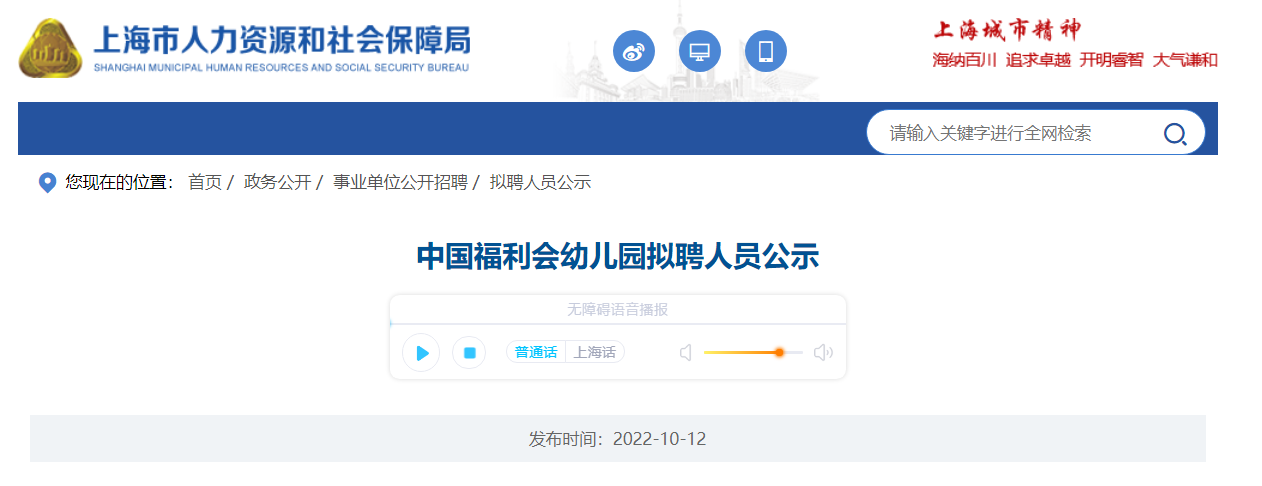
Task: Click the 追求卓越 slogan text
Action: pyautogui.click(x=1038, y=60)
